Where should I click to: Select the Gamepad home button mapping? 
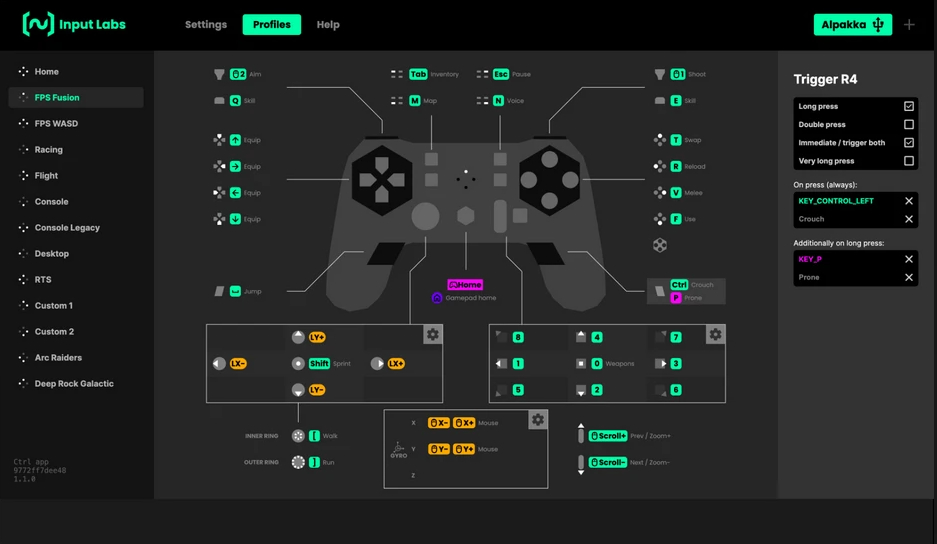coord(465,291)
